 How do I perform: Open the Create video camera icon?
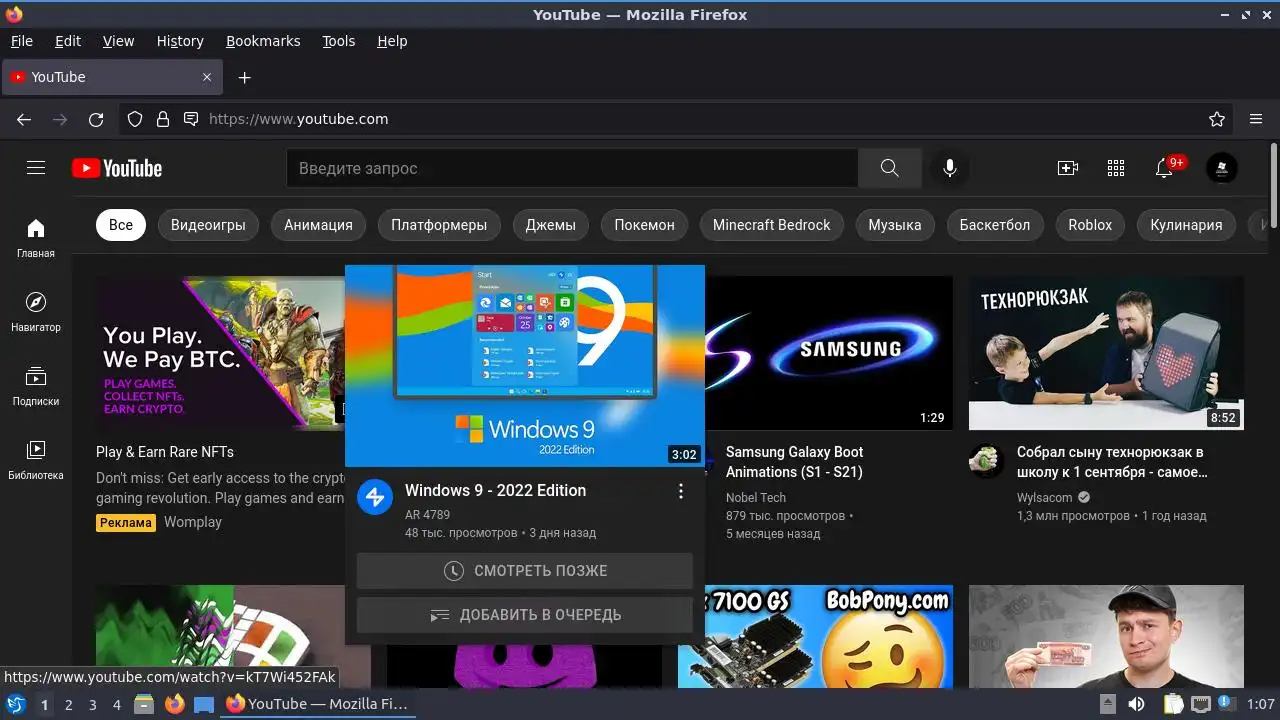[1068, 168]
